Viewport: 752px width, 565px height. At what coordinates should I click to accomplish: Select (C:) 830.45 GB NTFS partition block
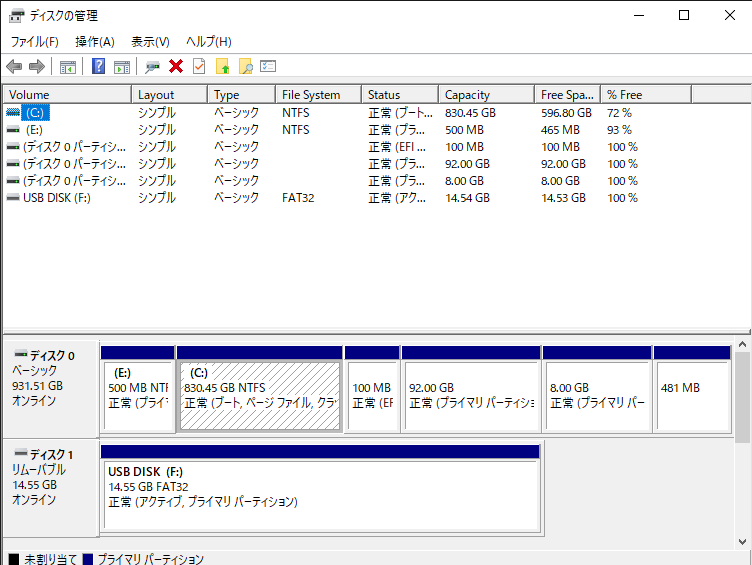click(x=259, y=389)
